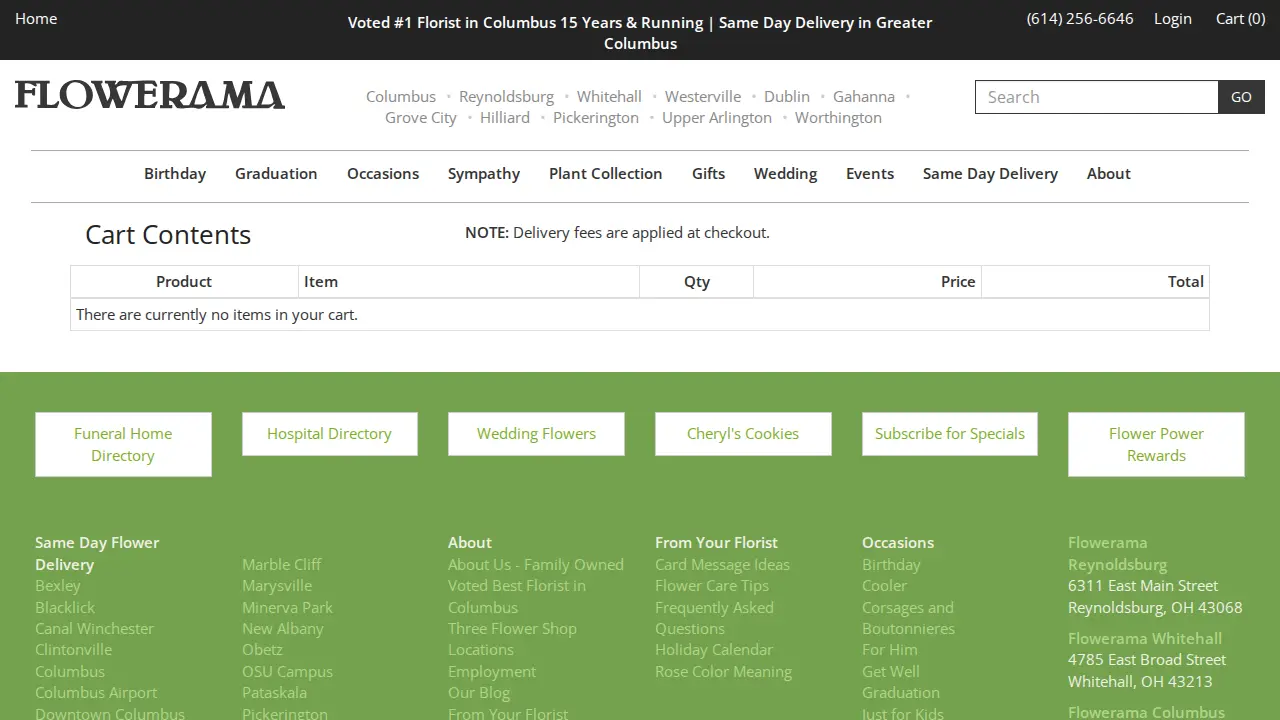Screen dimensions: 1280x720
Task: Open the Wedding Flowers button
Action: [536, 434]
